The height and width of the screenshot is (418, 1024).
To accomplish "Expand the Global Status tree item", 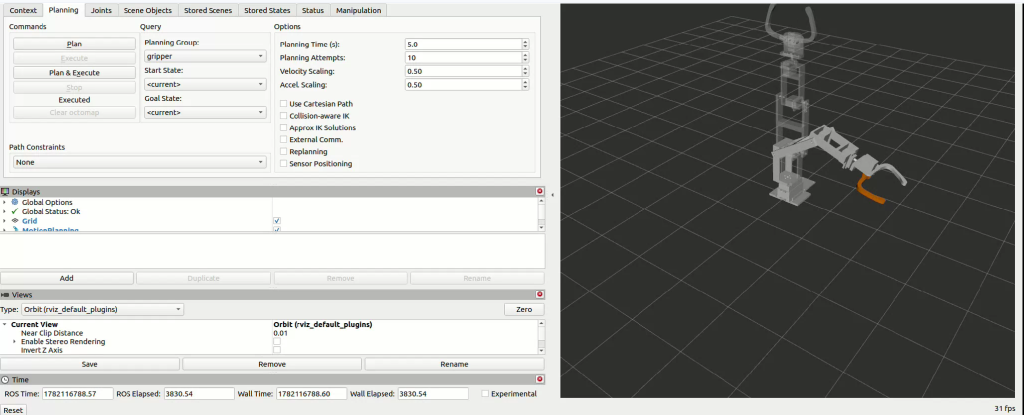I will pyautogui.click(x=5, y=212).
